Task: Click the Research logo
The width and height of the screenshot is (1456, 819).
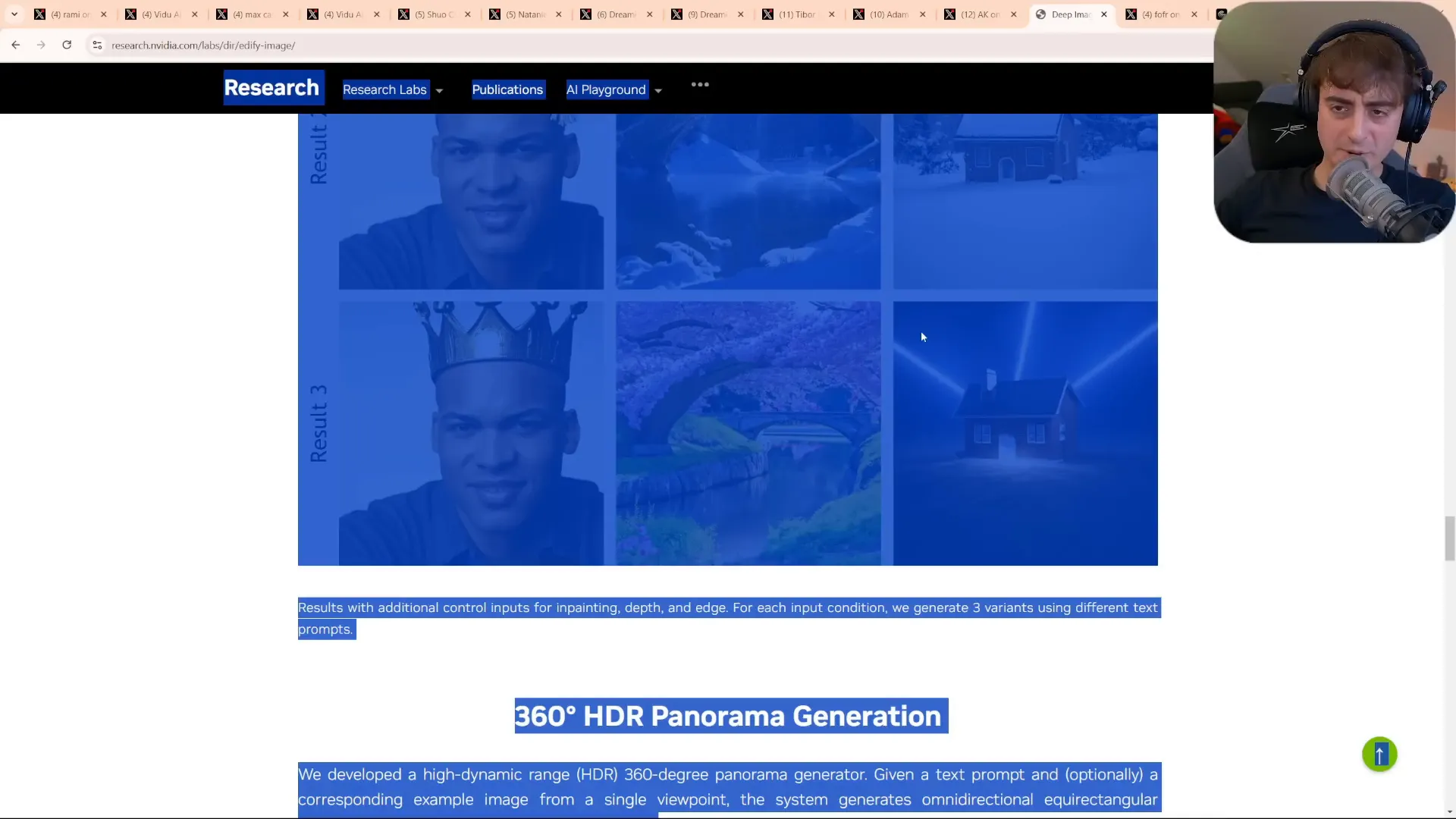Action: (273, 88)
